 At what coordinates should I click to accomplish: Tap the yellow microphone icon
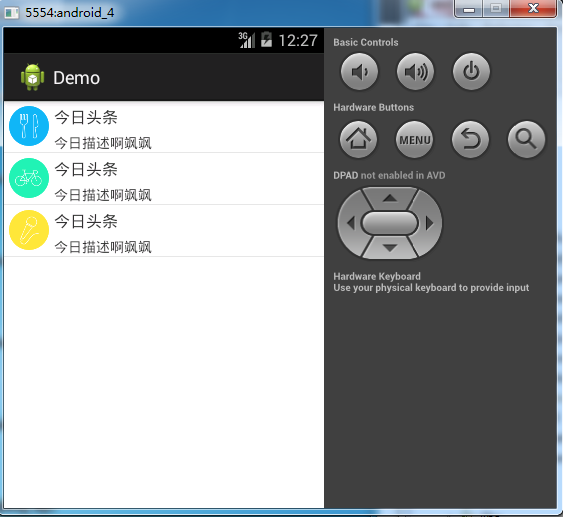[29, 230]
